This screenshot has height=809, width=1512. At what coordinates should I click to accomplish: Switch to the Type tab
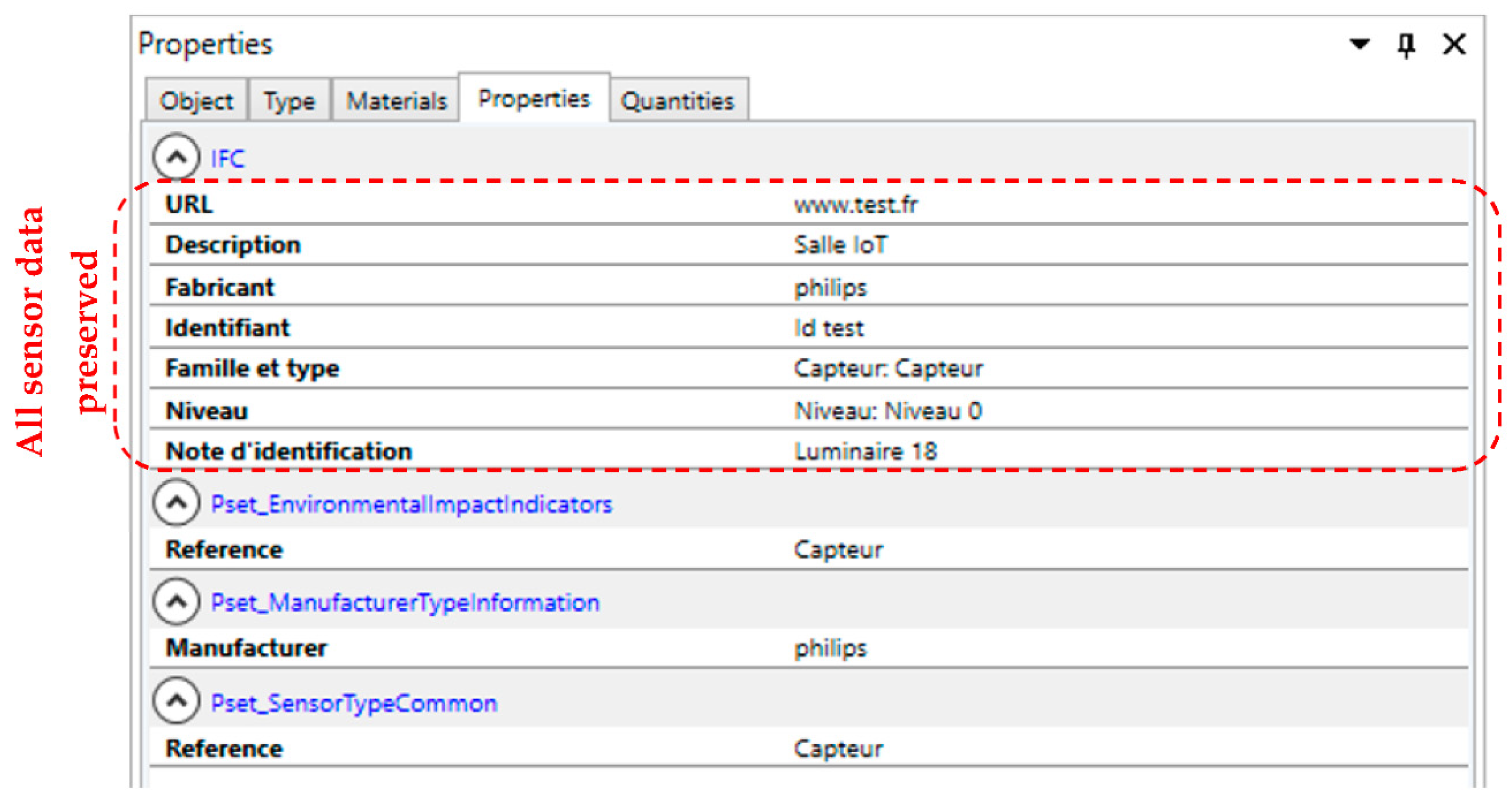tap(289, 101)
